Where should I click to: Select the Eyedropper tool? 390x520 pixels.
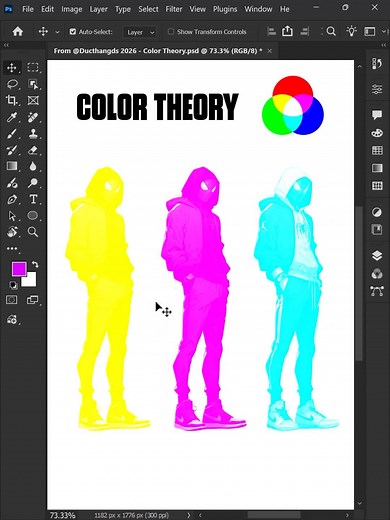(12, 117)
